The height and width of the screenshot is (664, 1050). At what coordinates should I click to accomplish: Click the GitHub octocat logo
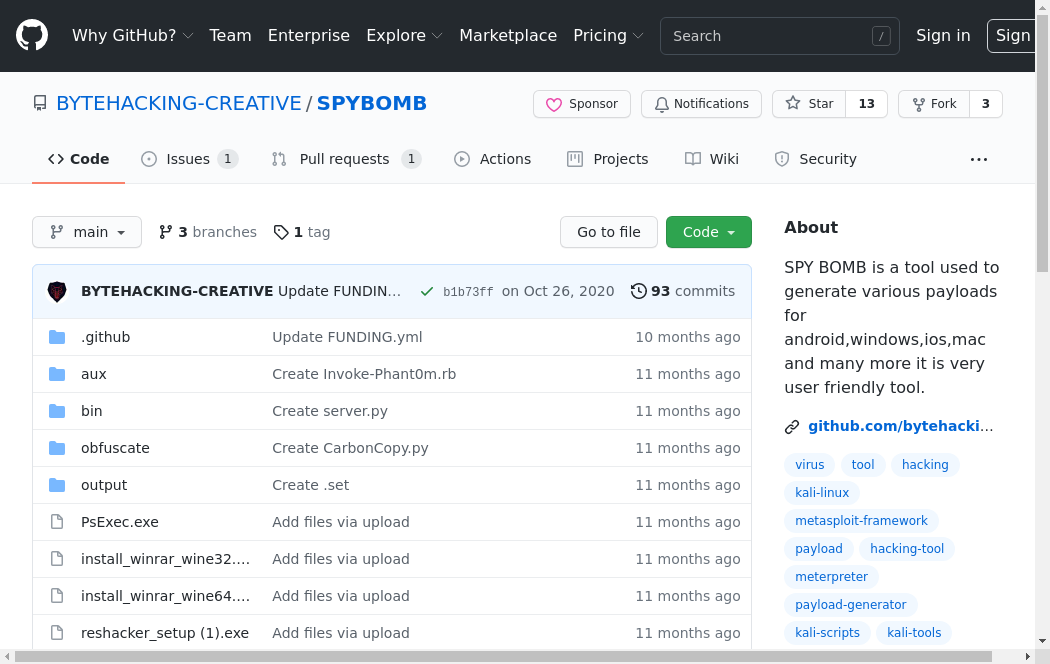32,36
